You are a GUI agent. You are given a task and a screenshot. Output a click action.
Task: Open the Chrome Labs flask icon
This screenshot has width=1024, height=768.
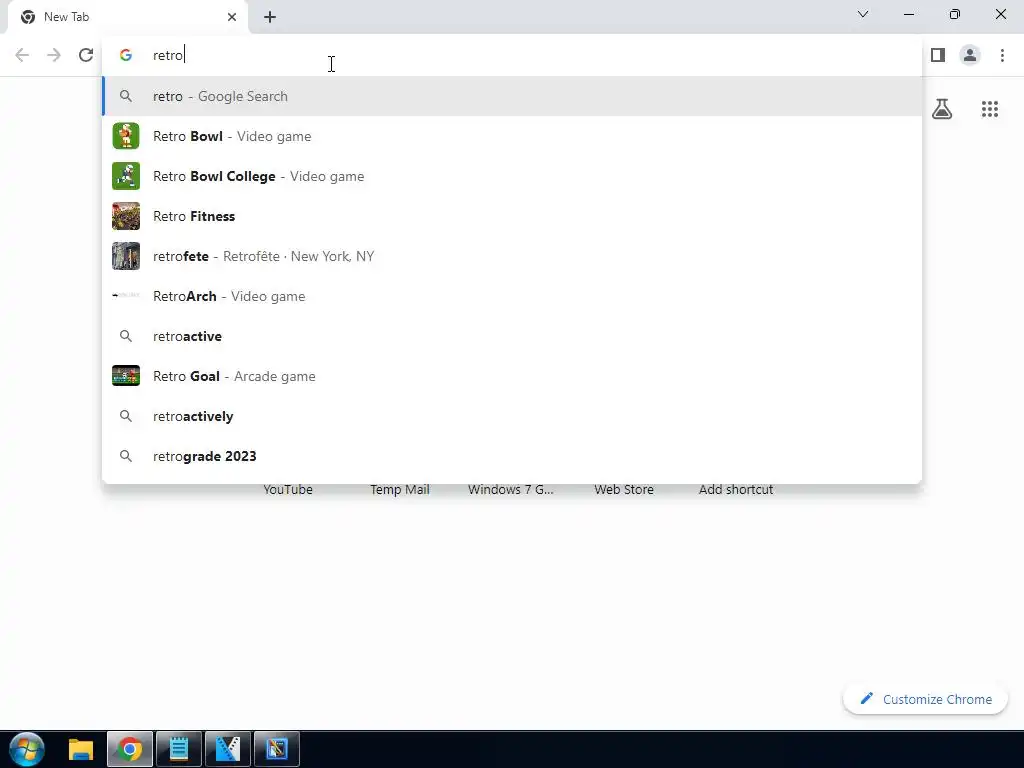click(942, 109)
